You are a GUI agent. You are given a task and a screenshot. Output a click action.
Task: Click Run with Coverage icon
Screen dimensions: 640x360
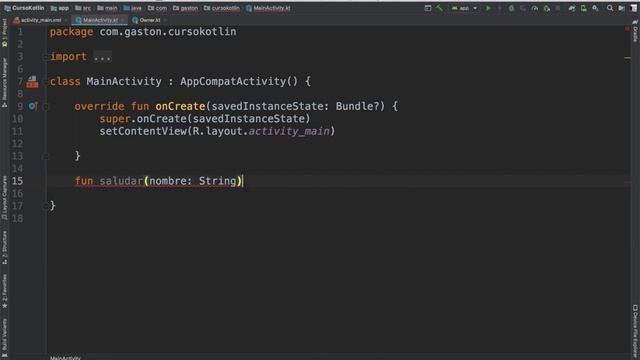coord(523,8)
